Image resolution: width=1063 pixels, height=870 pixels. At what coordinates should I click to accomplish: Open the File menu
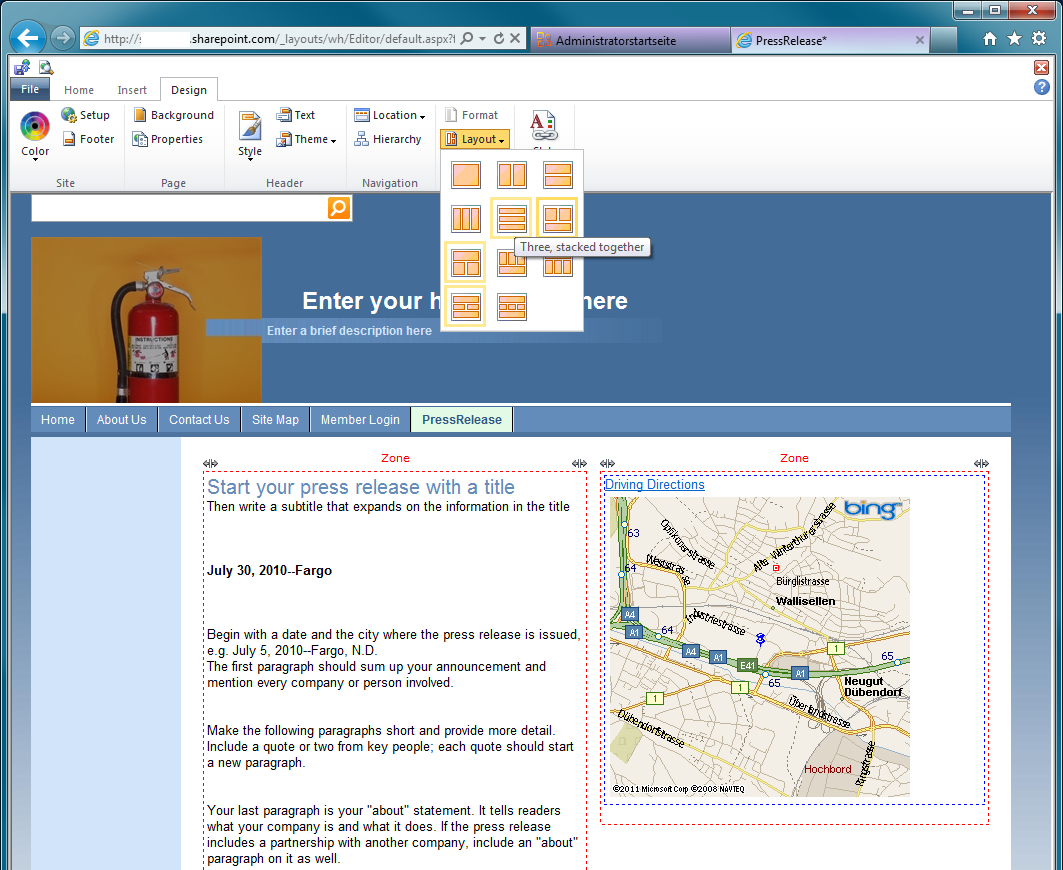(30, 90)
